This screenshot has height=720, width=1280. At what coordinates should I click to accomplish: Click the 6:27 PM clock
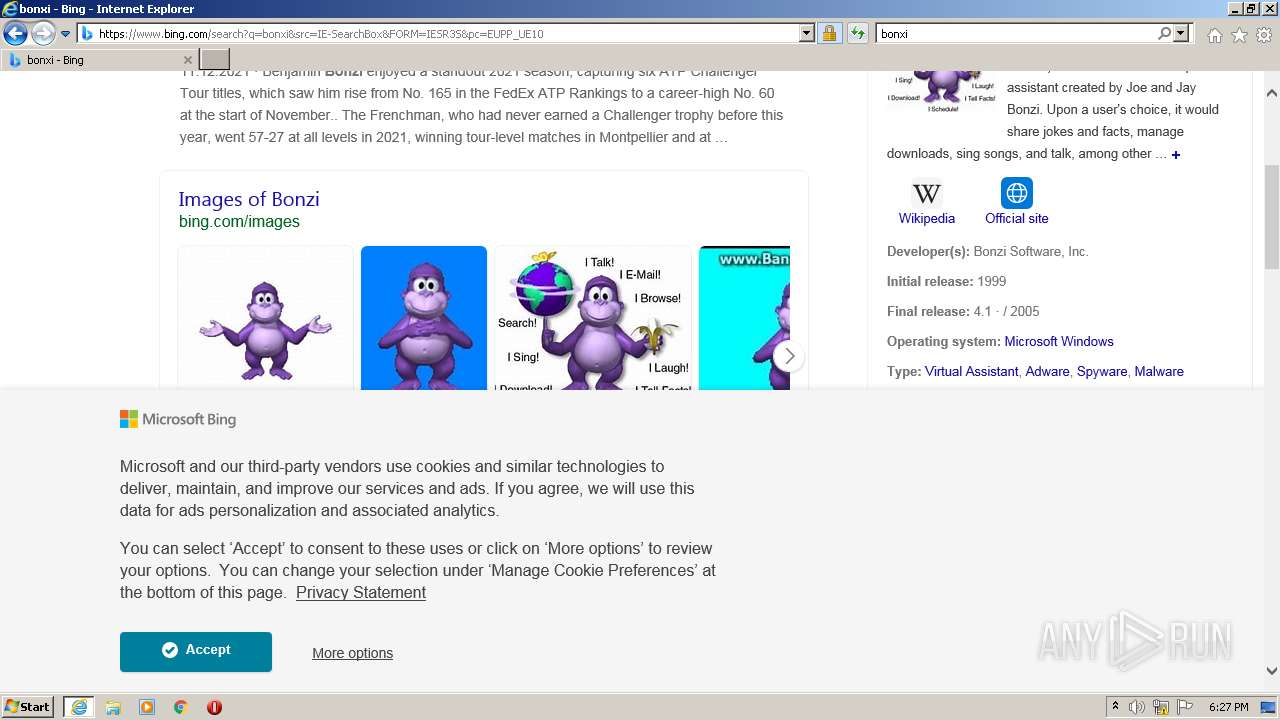1229,707
